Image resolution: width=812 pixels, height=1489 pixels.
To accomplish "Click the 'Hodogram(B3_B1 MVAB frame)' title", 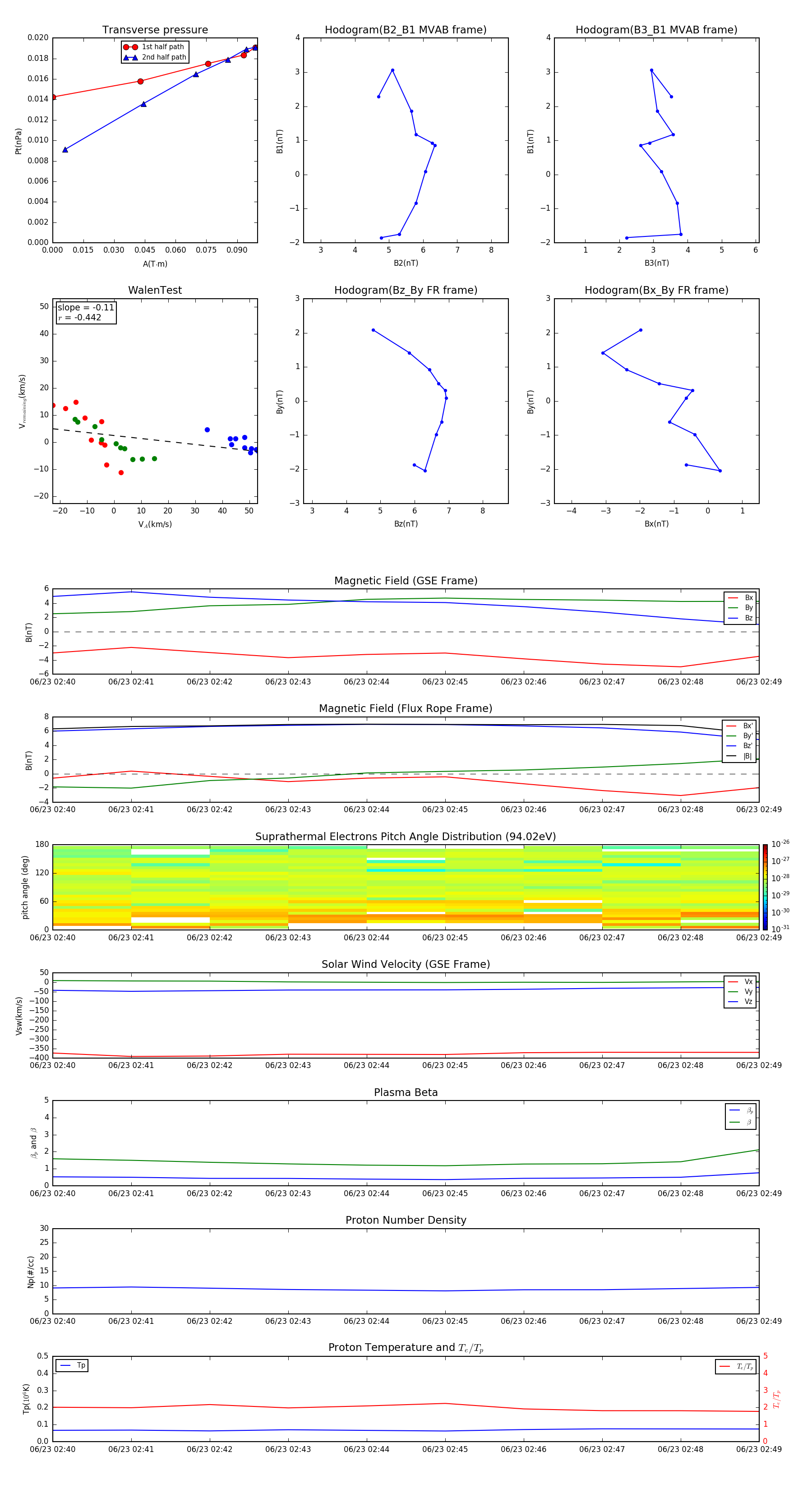I will coord(656,30).
